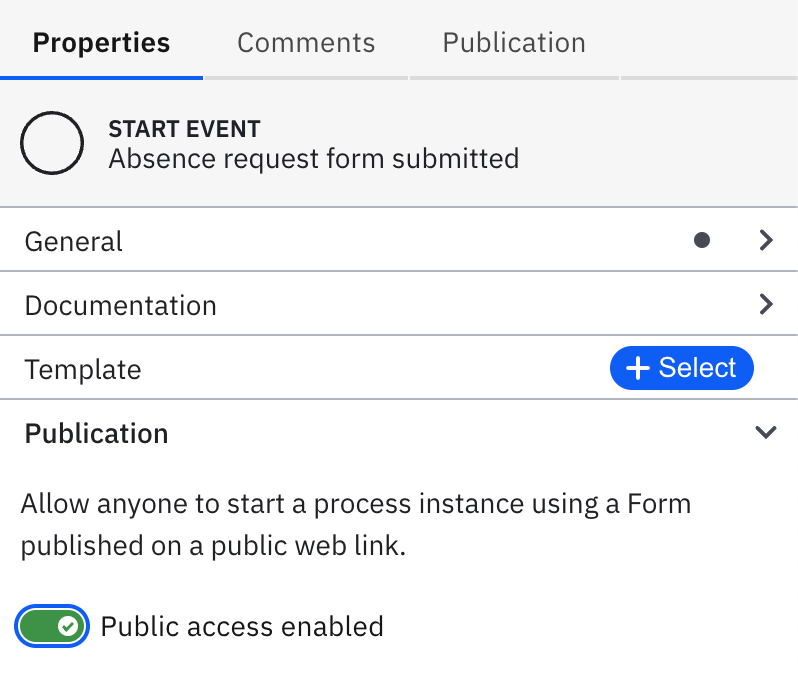
Task: Click the 'Absence request form submitted' name
Action: [313, 159]
